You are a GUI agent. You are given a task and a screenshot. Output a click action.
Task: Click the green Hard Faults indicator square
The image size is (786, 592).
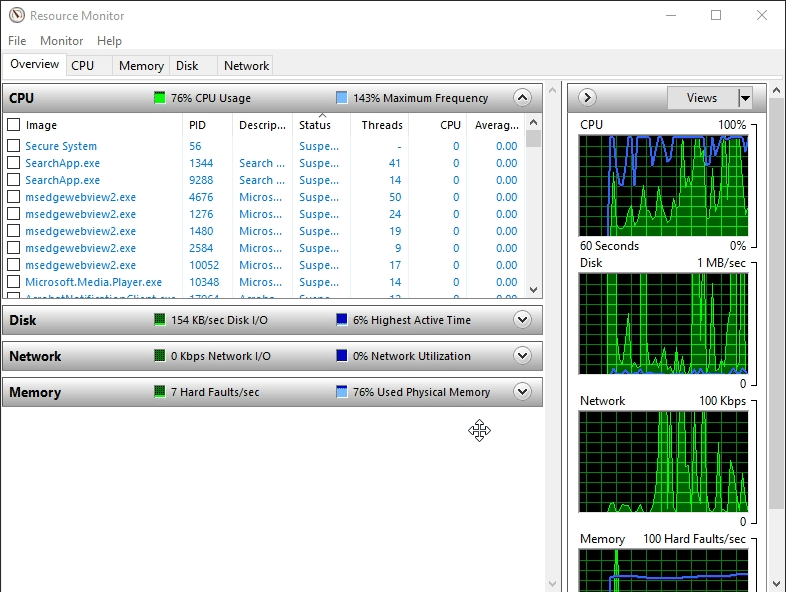click(x=159, y=392)
